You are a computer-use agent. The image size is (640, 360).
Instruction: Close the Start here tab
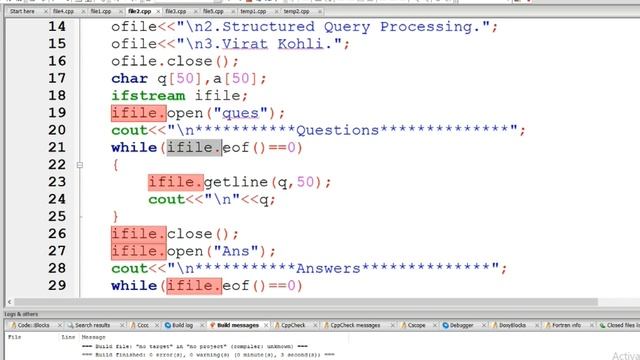[x=45, y=11]
